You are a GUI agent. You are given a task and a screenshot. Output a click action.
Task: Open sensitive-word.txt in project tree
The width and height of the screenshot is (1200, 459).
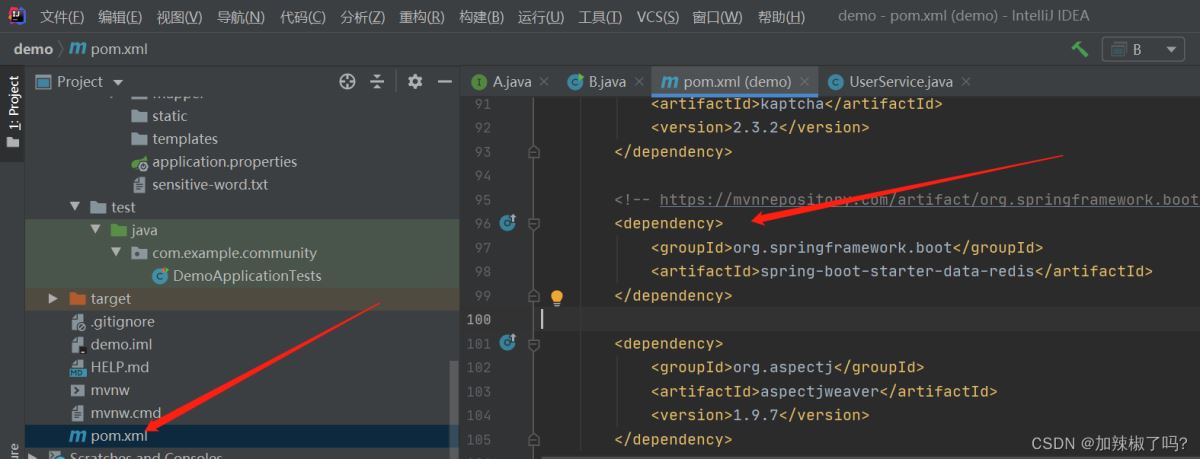(200, 185)
